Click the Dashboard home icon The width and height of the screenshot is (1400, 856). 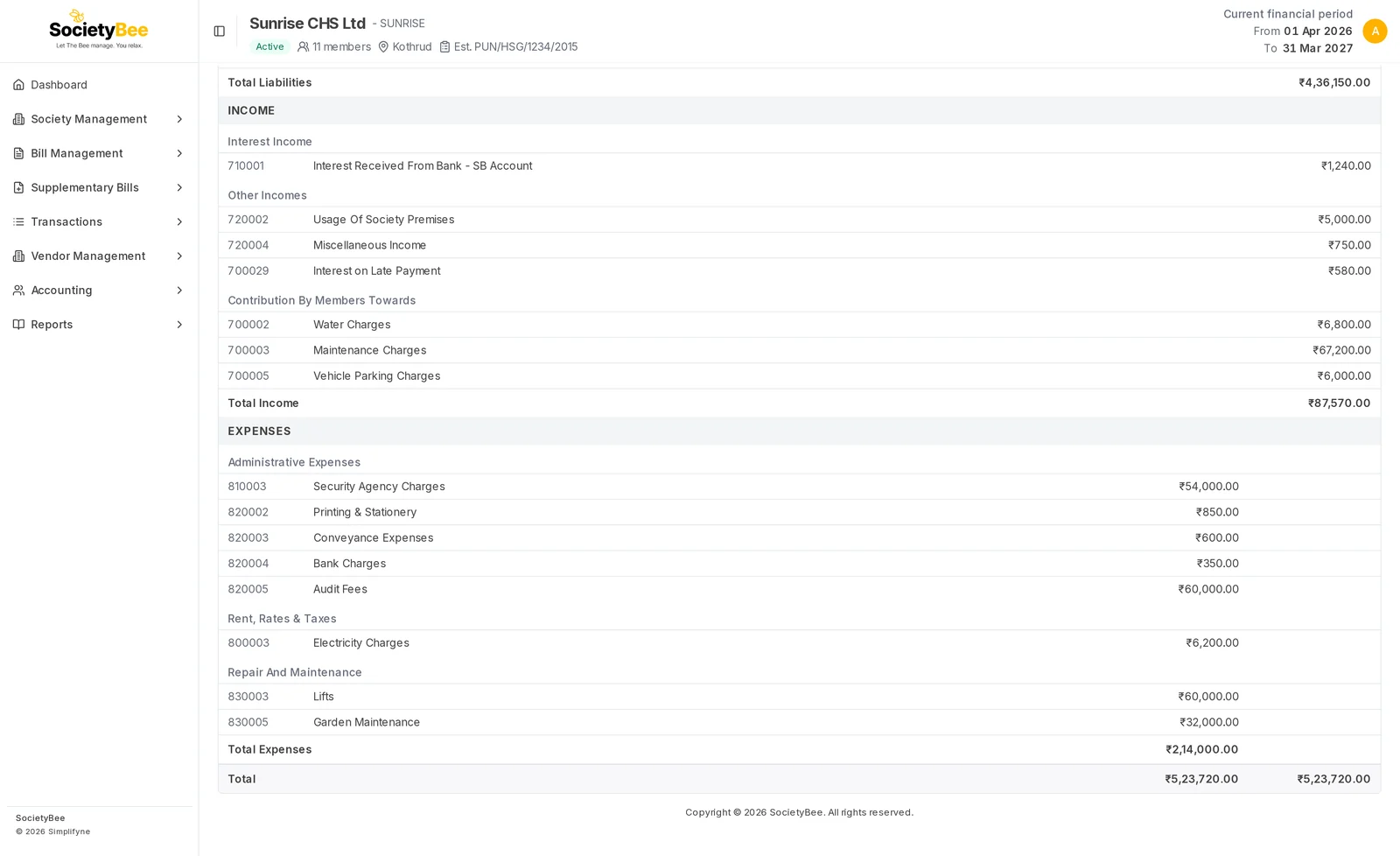[18, 85]
